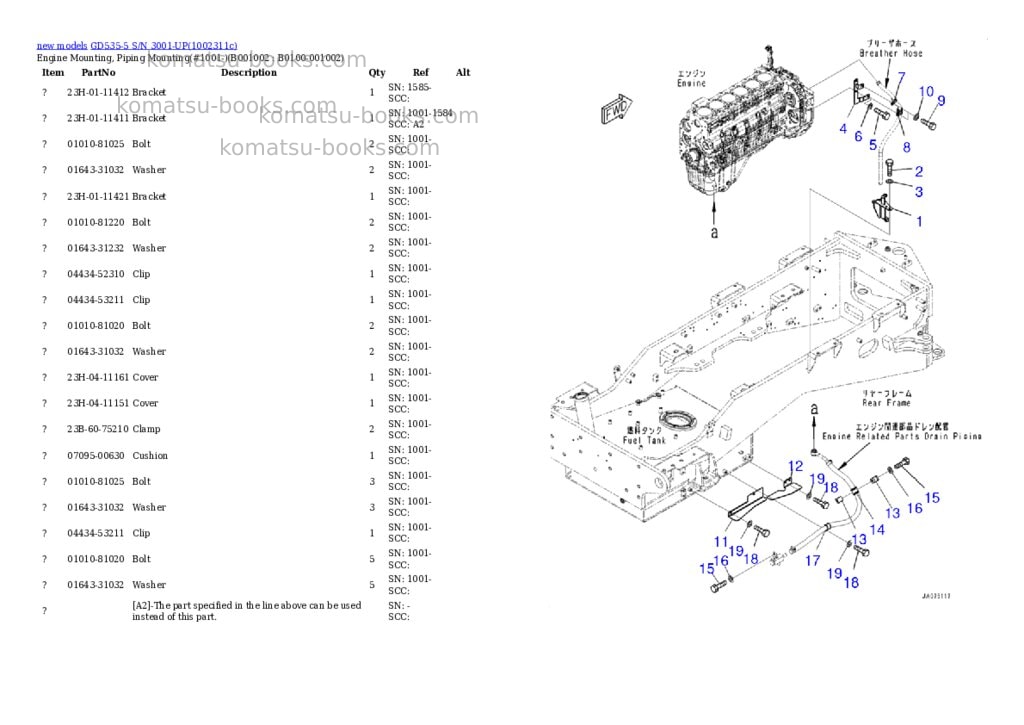This screenshot has height=725, width=1024.
Task: Click callout number 7 in diagram
Action: point(901,78)
